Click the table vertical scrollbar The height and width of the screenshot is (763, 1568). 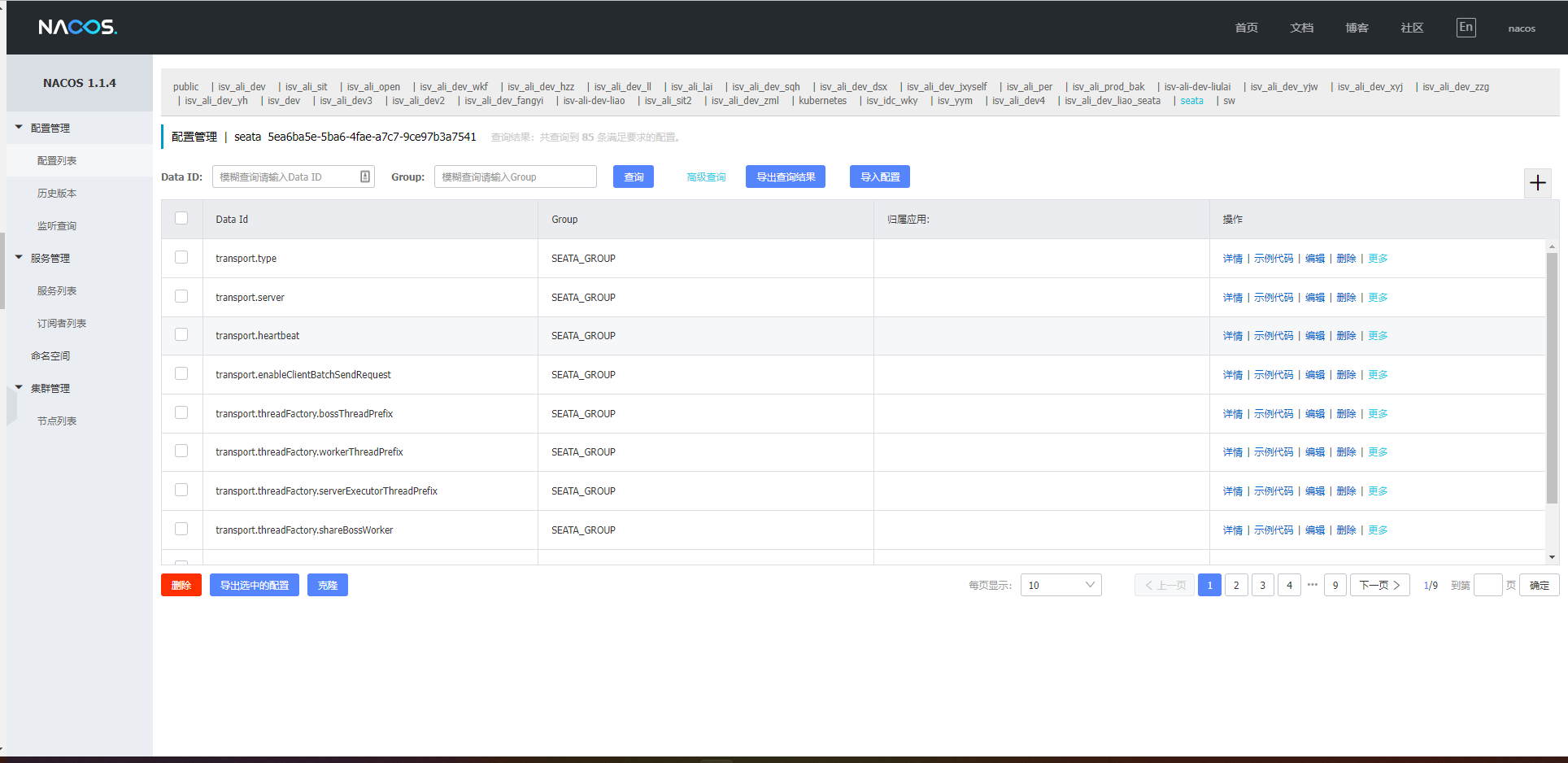(x=1552, y=378)
